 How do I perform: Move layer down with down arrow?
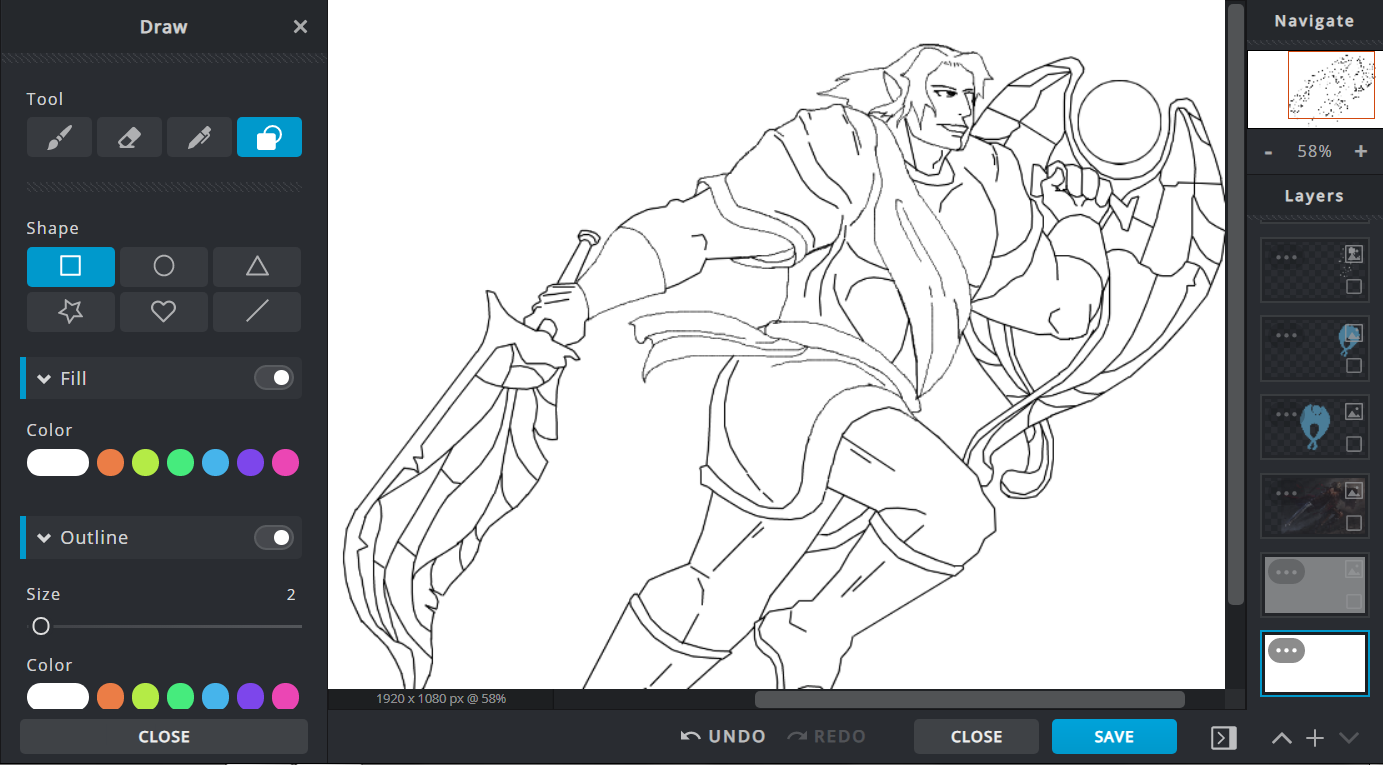pos(1348,738)
